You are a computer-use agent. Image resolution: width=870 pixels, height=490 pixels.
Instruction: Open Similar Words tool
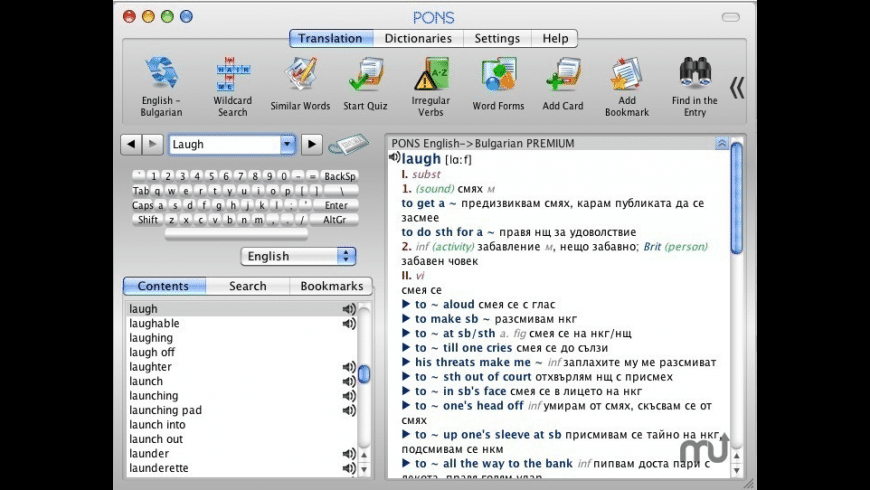click(300, 76)
